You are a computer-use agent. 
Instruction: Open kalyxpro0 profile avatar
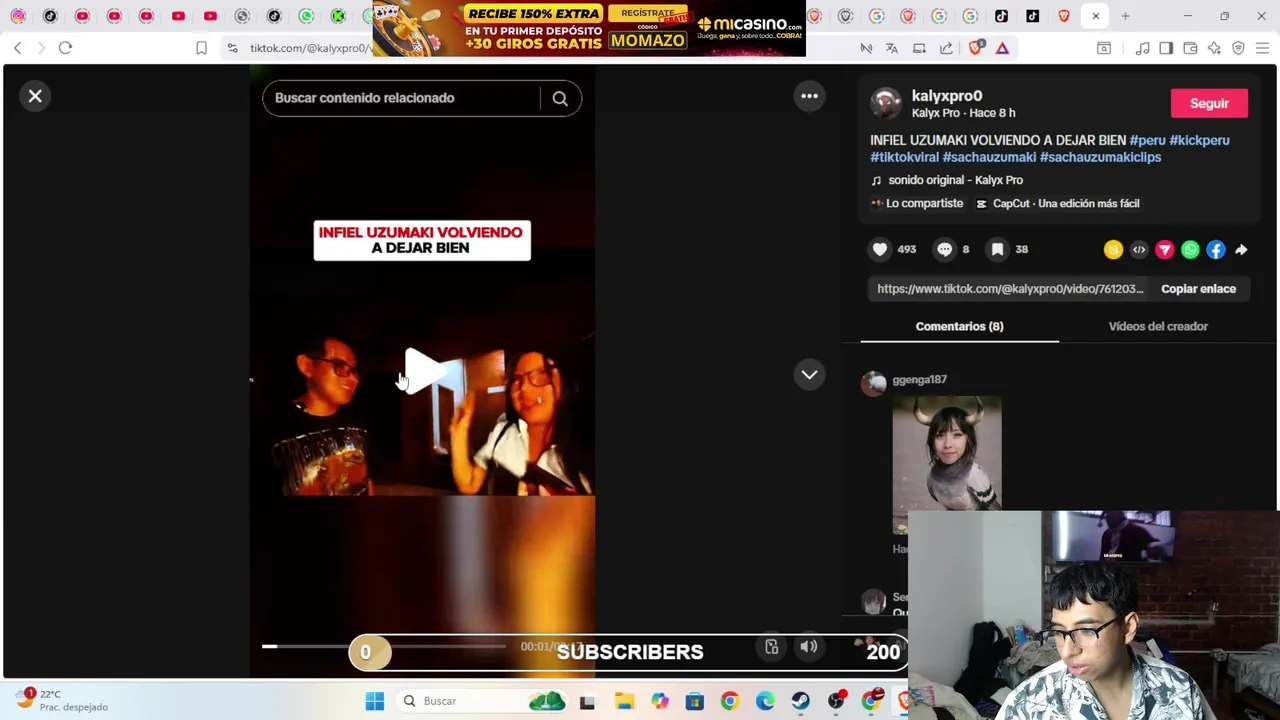pyautogui.click(x=885, y=103)
